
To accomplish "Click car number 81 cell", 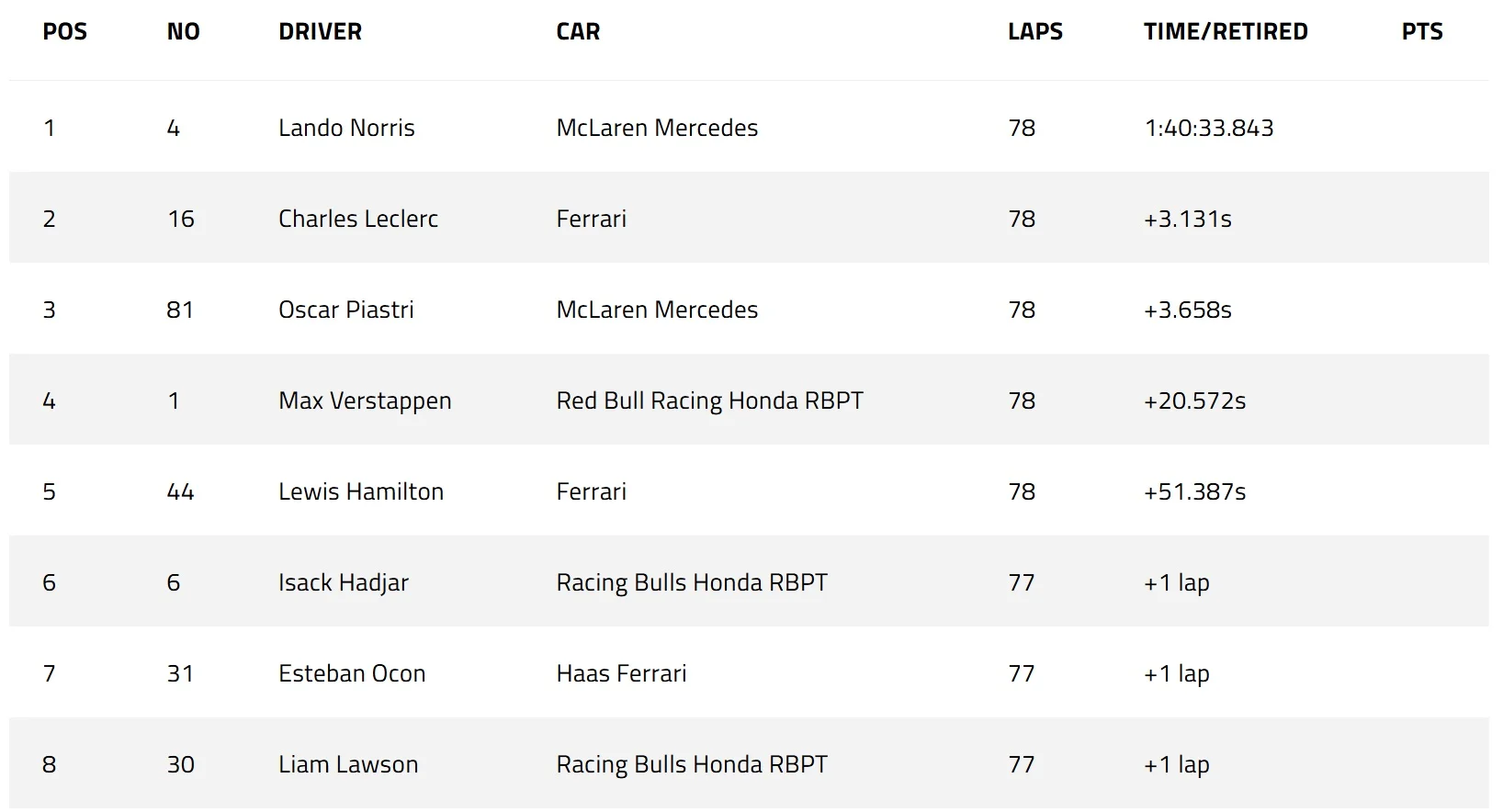I will tap(180, 310).
